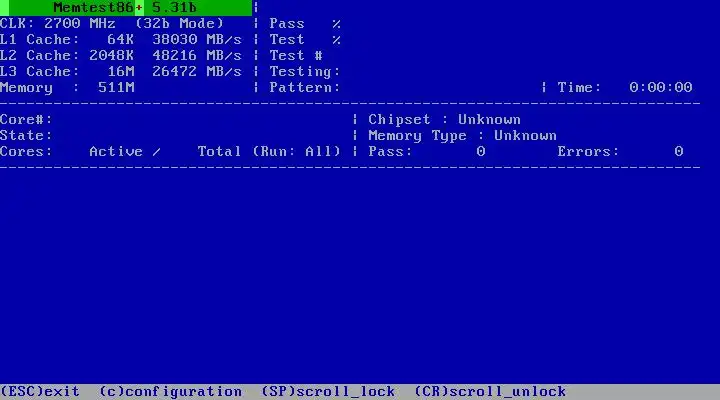
Task: Click the CLK: 2700 MHz reading
Action: [58, 23]
